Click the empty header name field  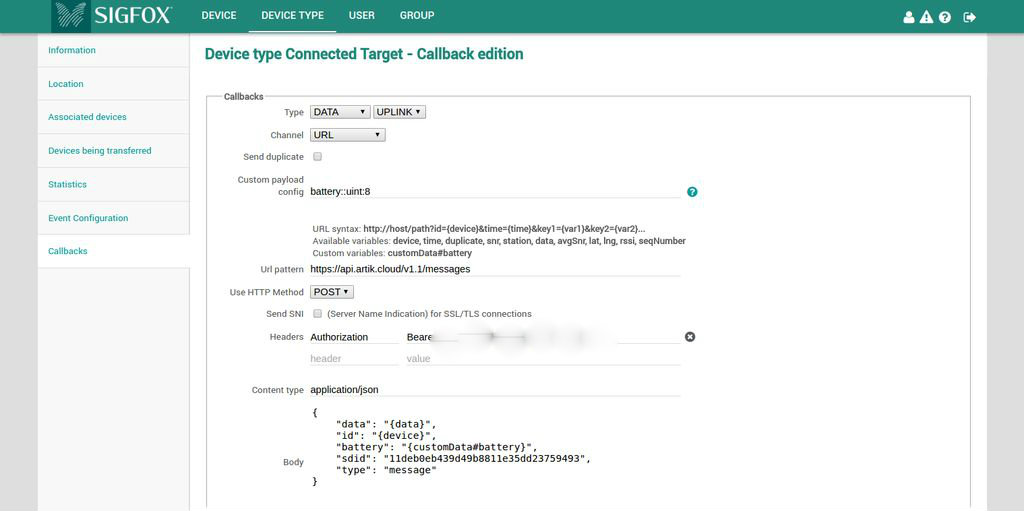[x=354, y=359]
